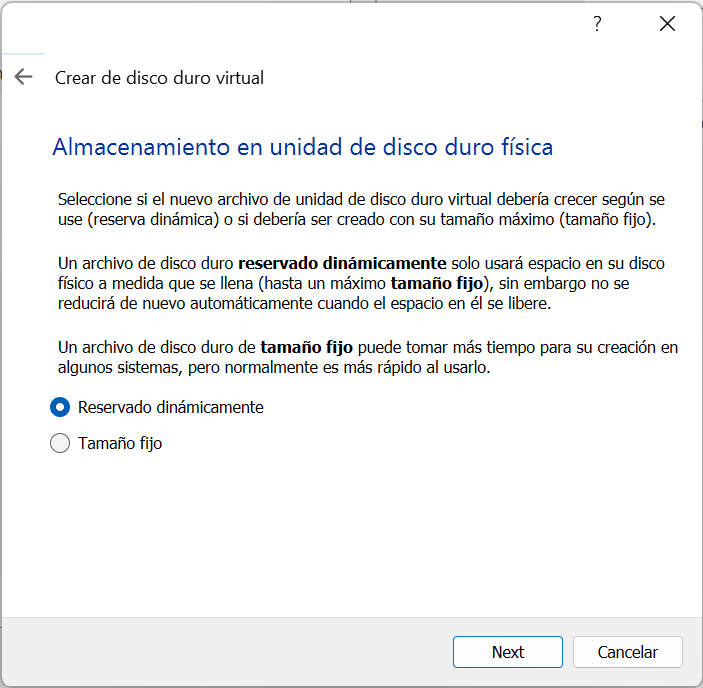Image resolution: width=703 pixels, height=688 pixels.
Task: Click the wizard title 'Crear de disco duro virtual'
Action: click(159, 78)
